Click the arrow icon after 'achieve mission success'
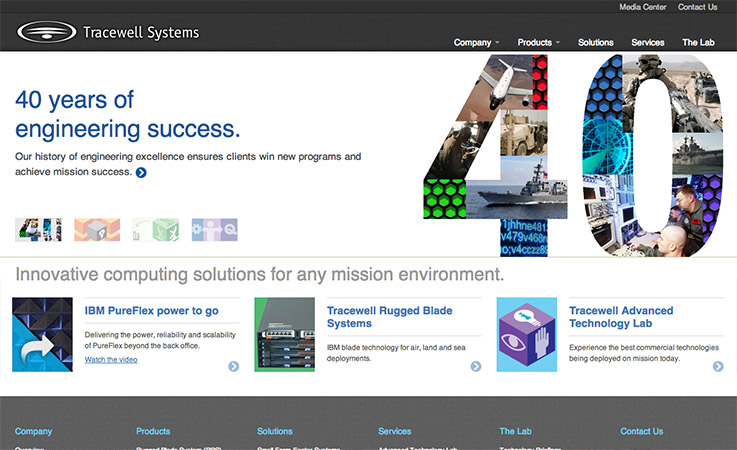 (141, 172)
